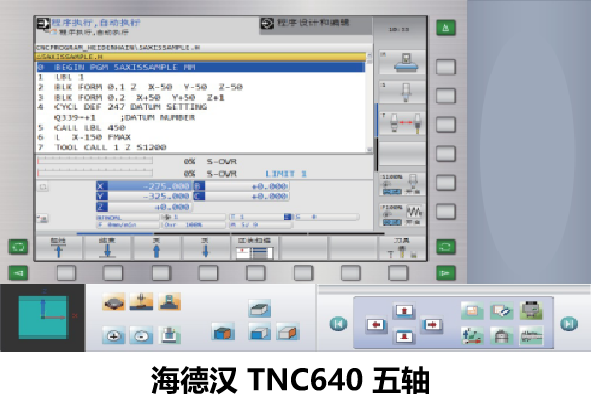Click the round teal previous-page button
The height and width of the screenshot is (405, 591).
(338, 324)
